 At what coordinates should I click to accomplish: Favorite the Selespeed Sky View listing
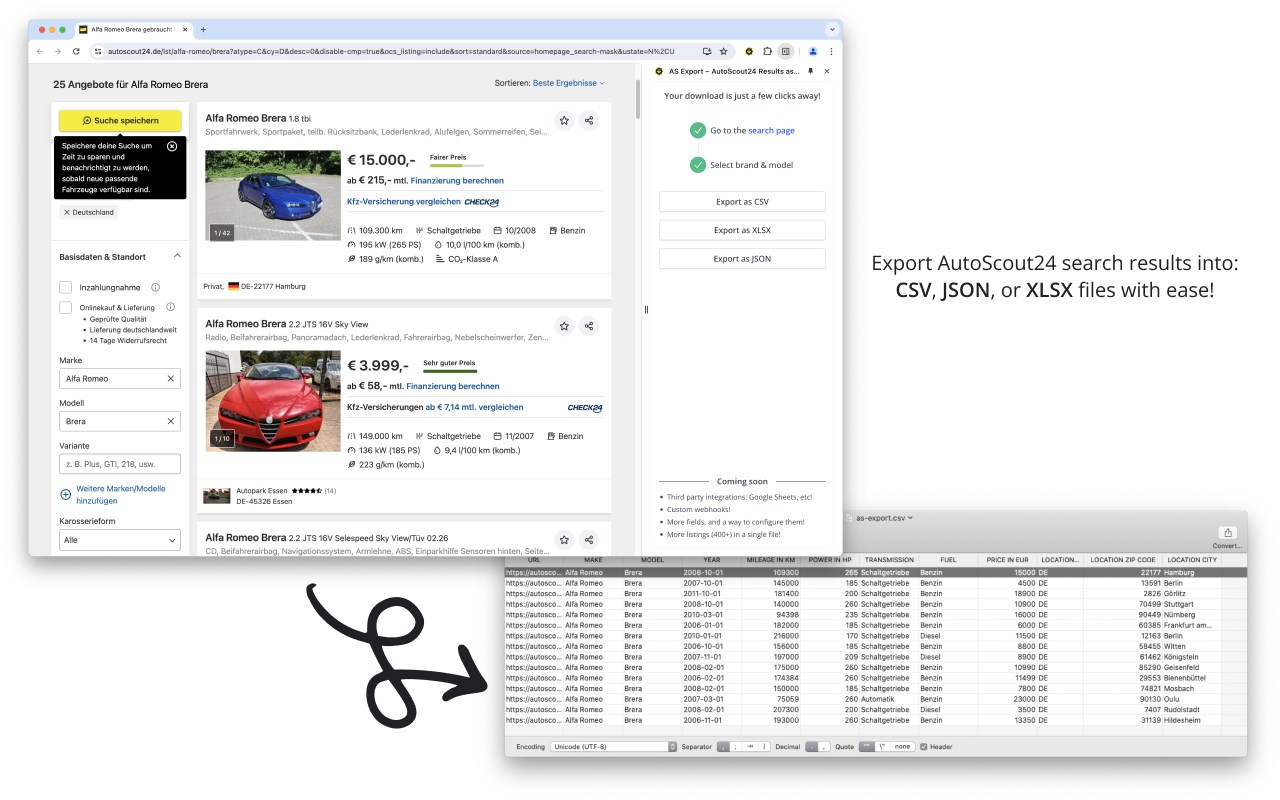click(564, 539)
